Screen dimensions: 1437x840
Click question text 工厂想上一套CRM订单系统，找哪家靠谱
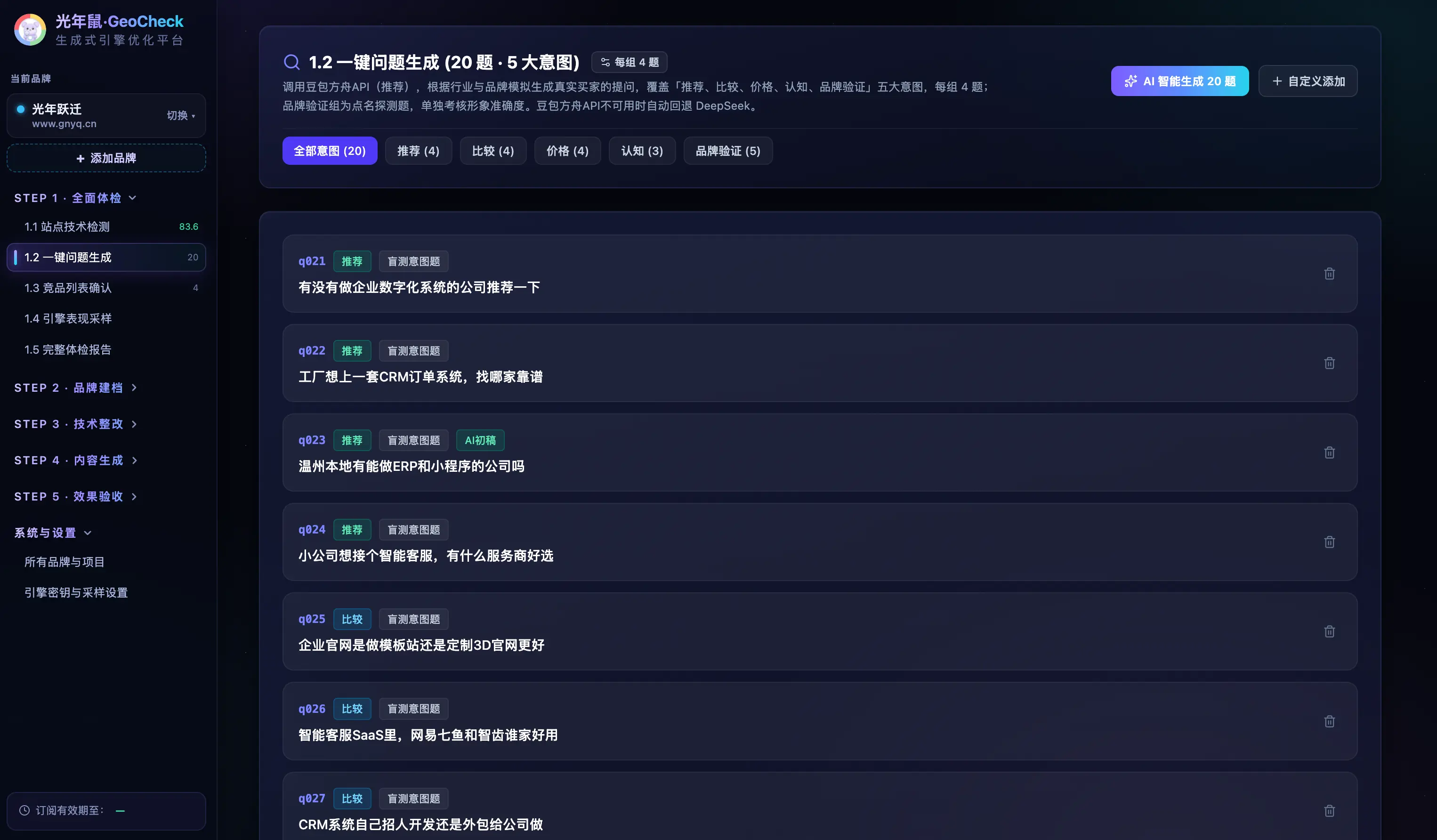tap(420, 376)
